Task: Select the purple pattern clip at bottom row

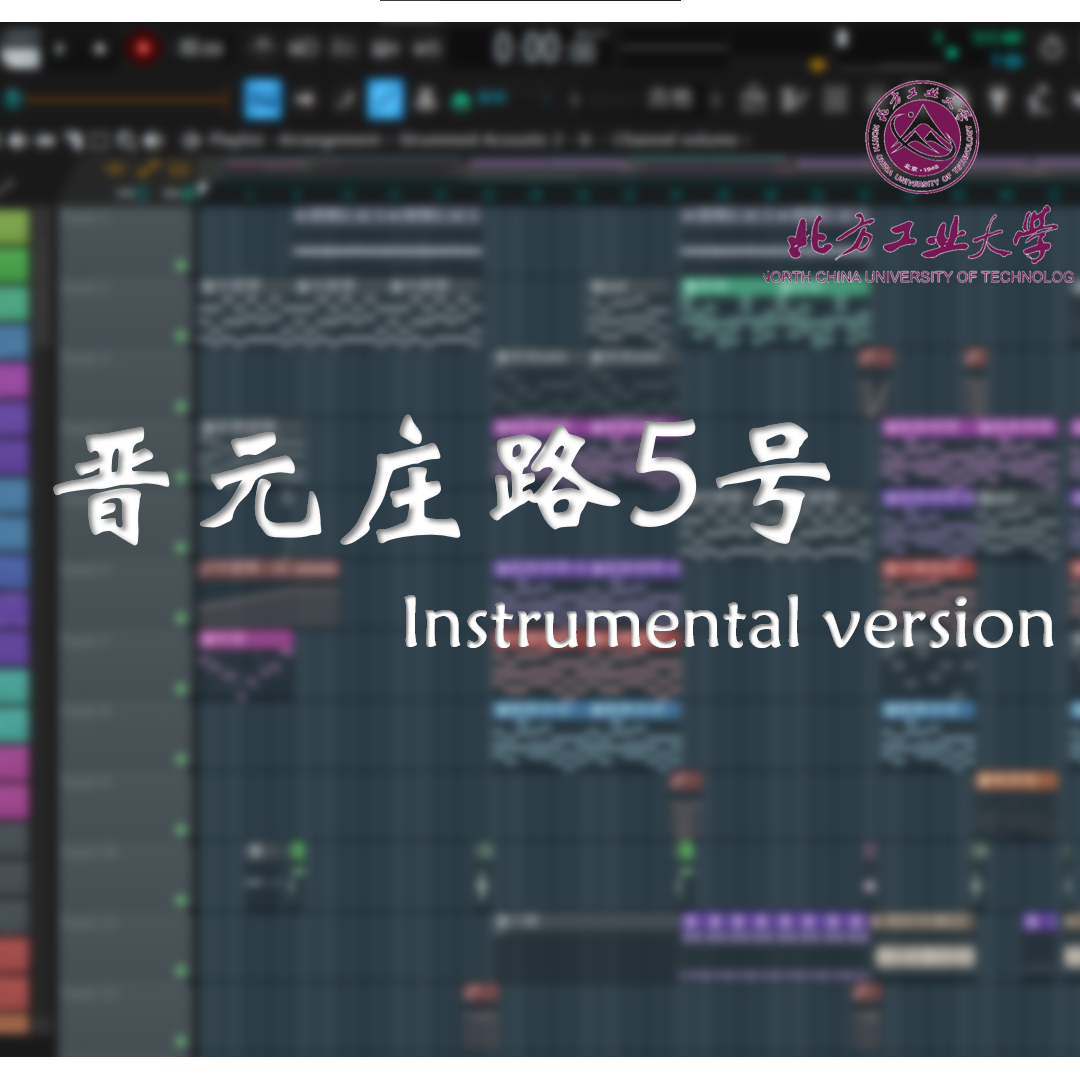Action: point(775,924)
